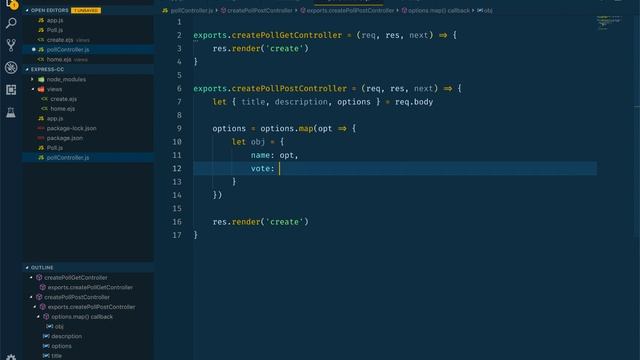640x360 pixels.
Task: Click res.render('create') on line 16
Action: pos(260,222)
